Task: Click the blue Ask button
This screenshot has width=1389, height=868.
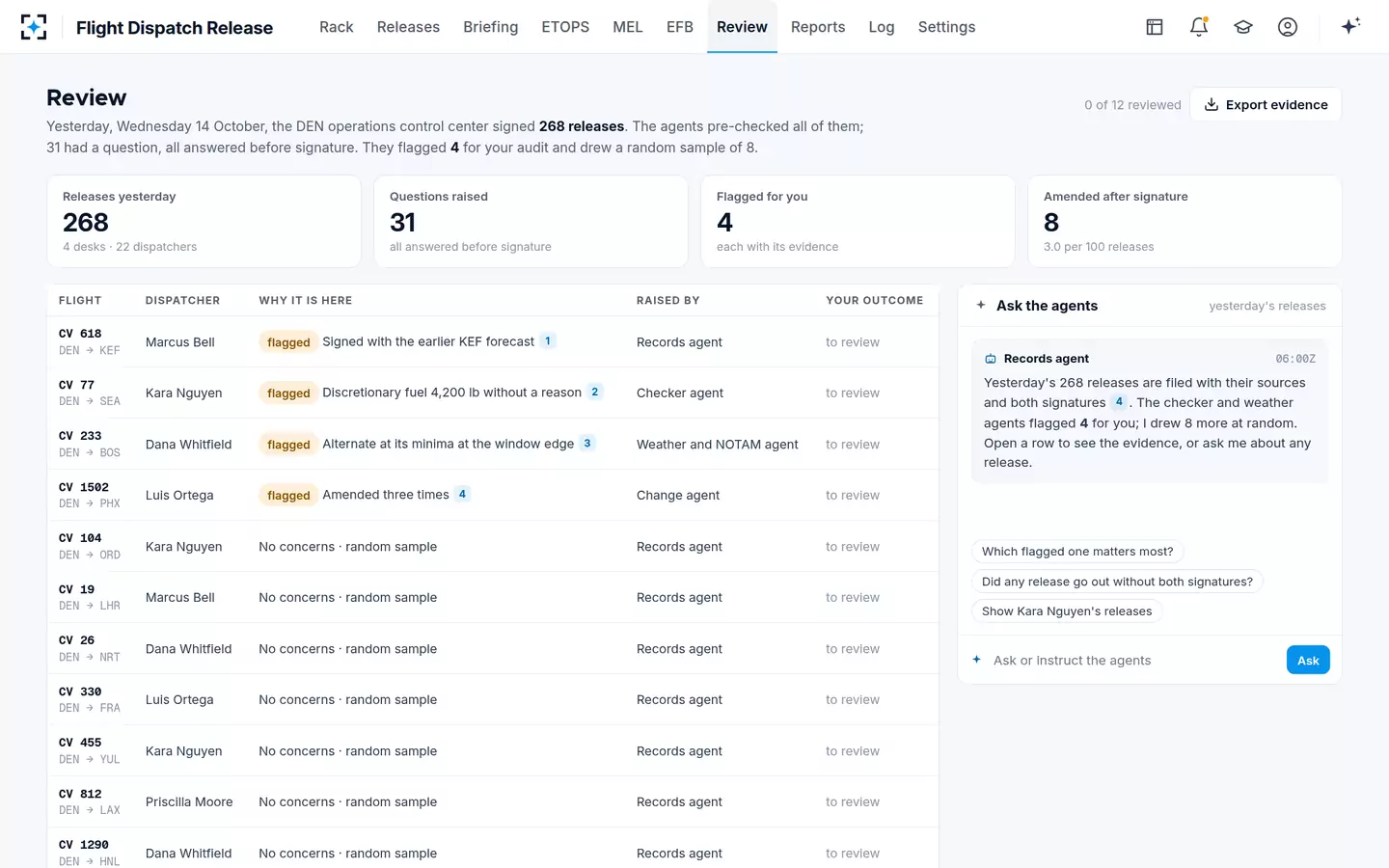Action: coord(1308,660)
